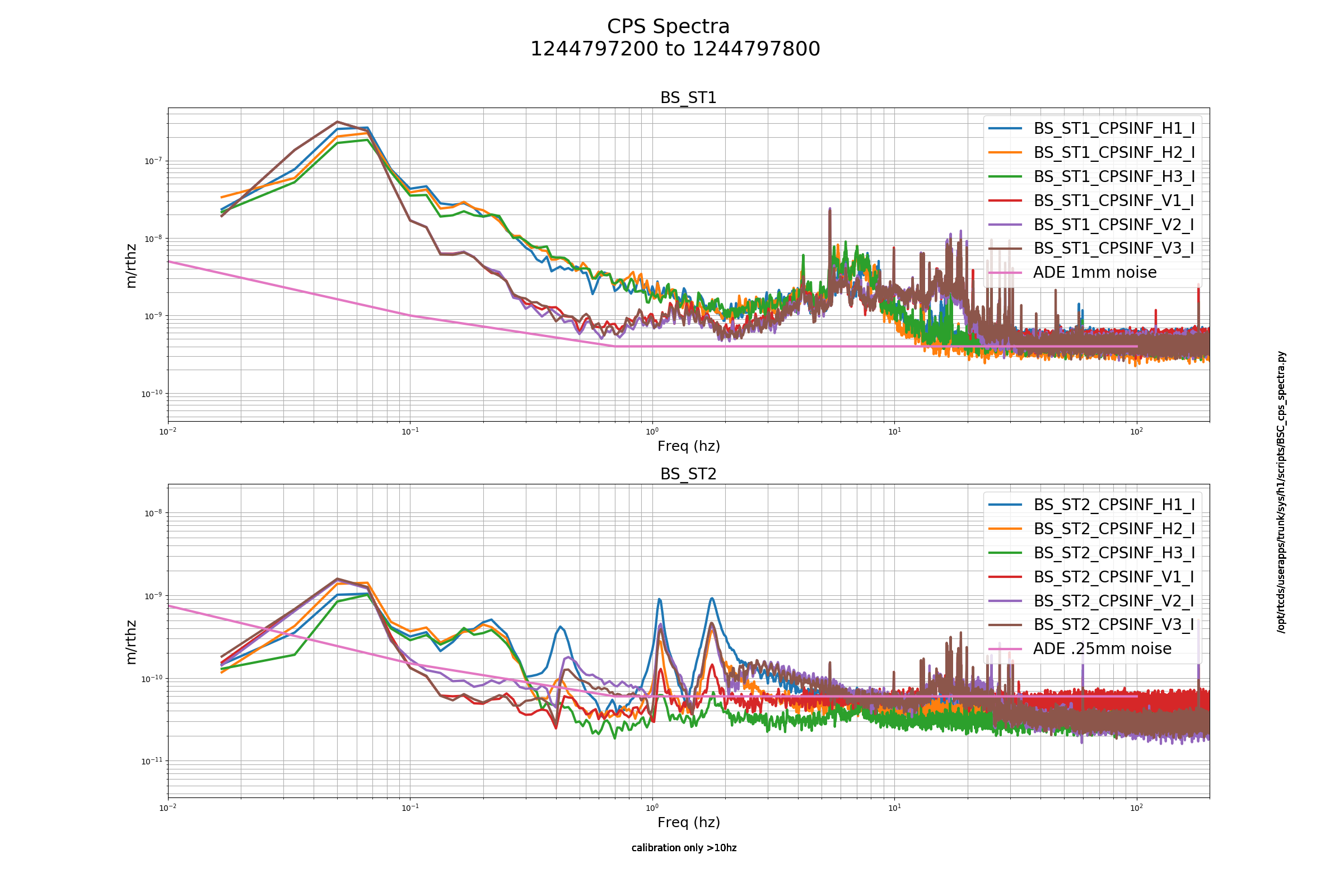Click the 10⁻¹ x-axis tick label under BS_ST2

pyautogui.click(x=410, y=808)
